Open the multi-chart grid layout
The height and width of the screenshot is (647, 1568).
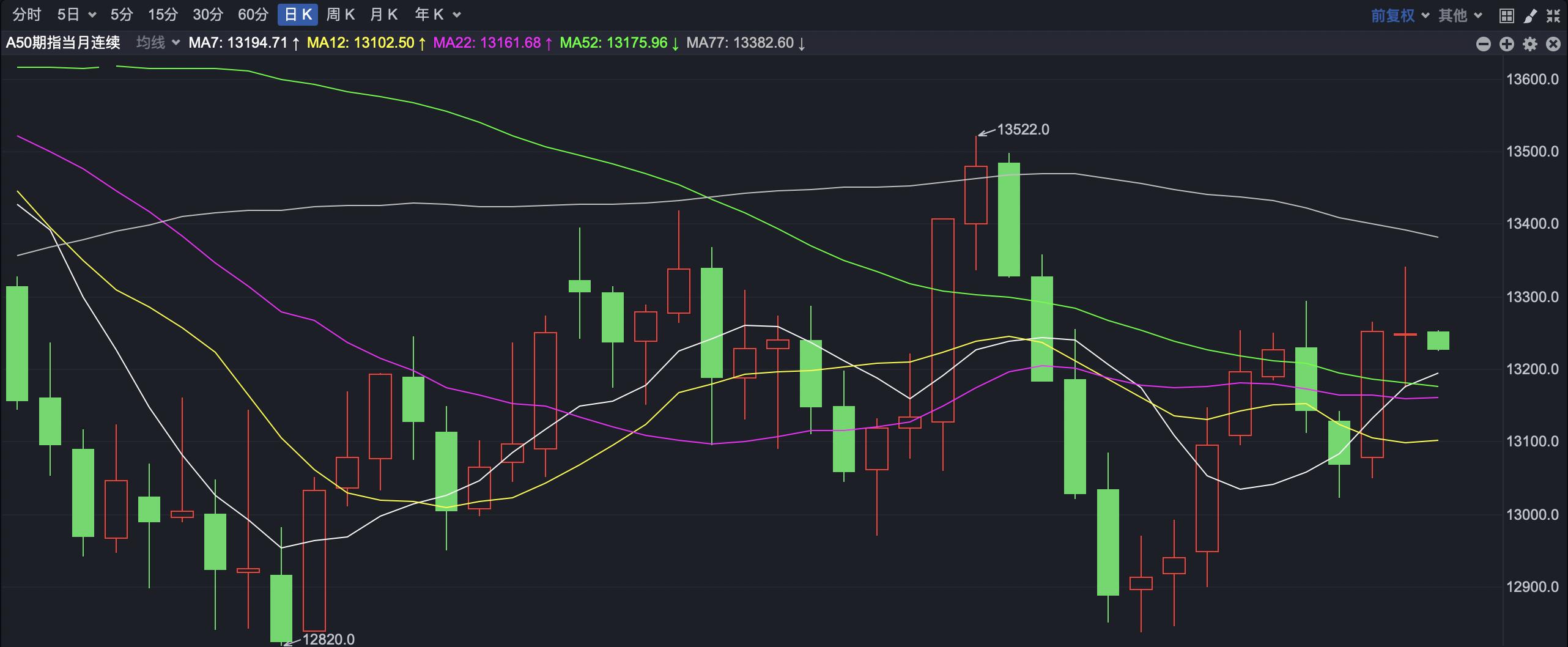pyautogui.click(x=1506, y=15)
